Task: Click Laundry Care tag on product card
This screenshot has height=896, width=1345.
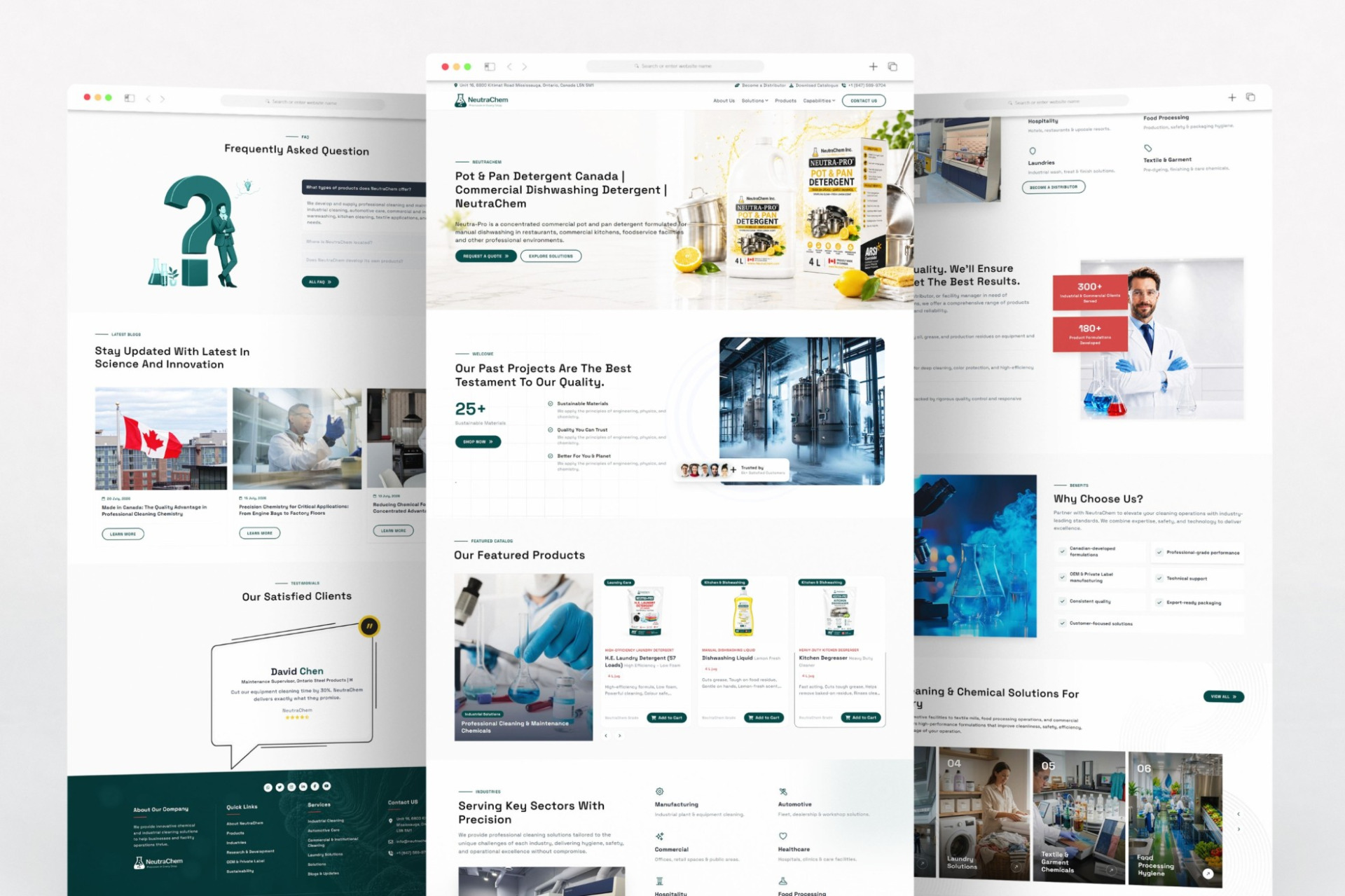Action: tap(619, 582)
